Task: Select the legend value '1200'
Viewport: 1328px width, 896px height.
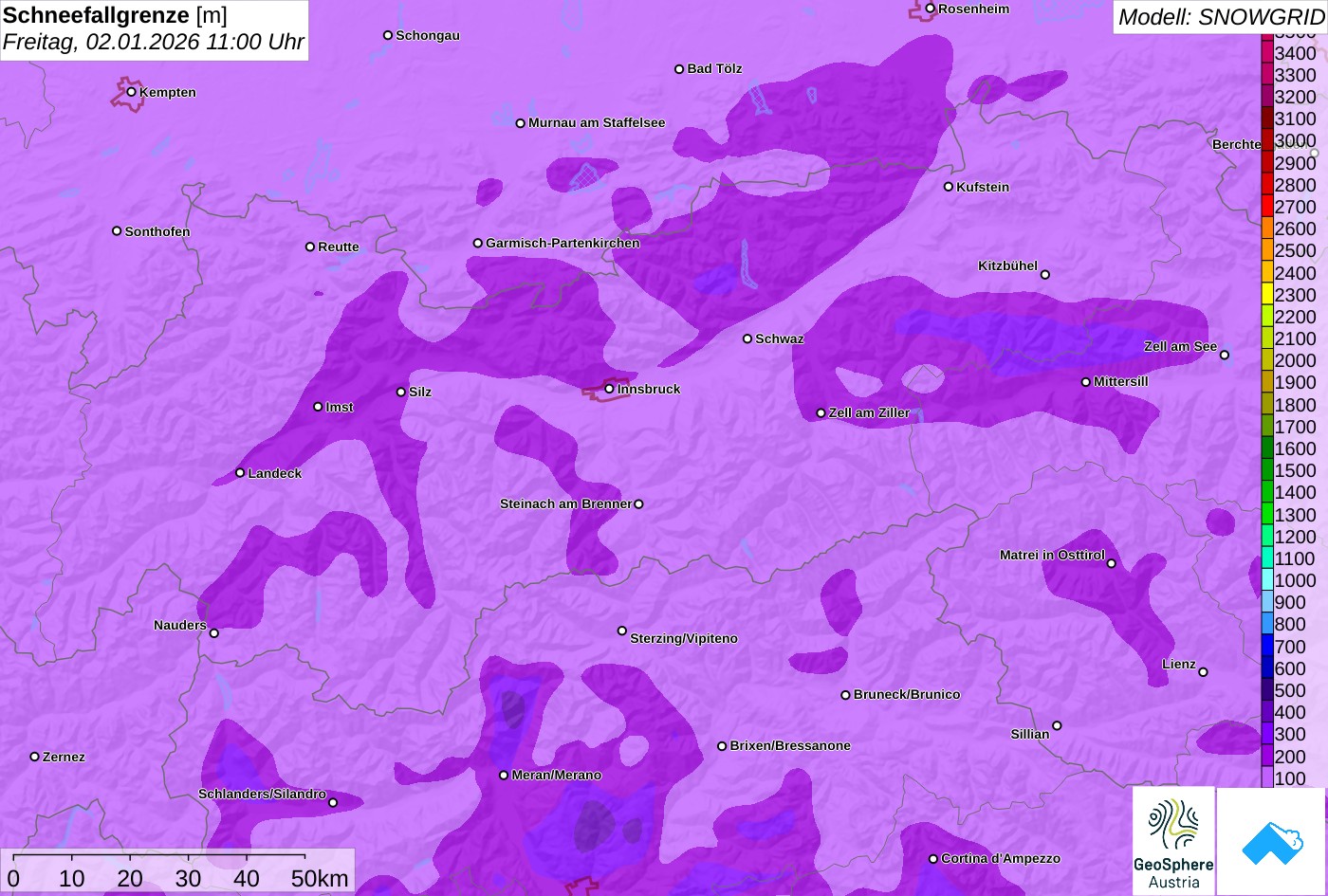Action: (x=1296, y=537)
